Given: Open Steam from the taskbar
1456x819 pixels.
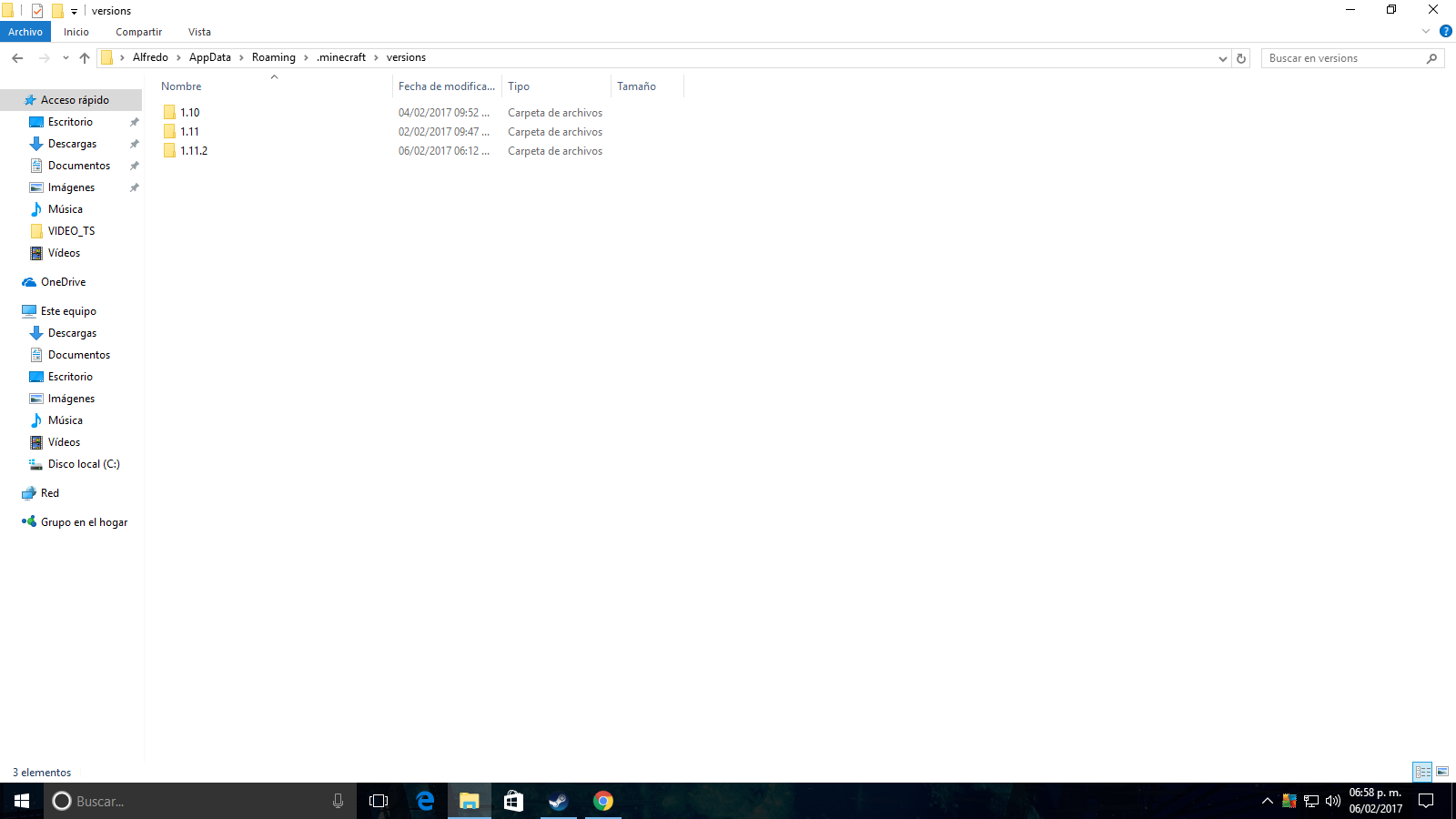Looking at the screenshot, I should [558, 801].
